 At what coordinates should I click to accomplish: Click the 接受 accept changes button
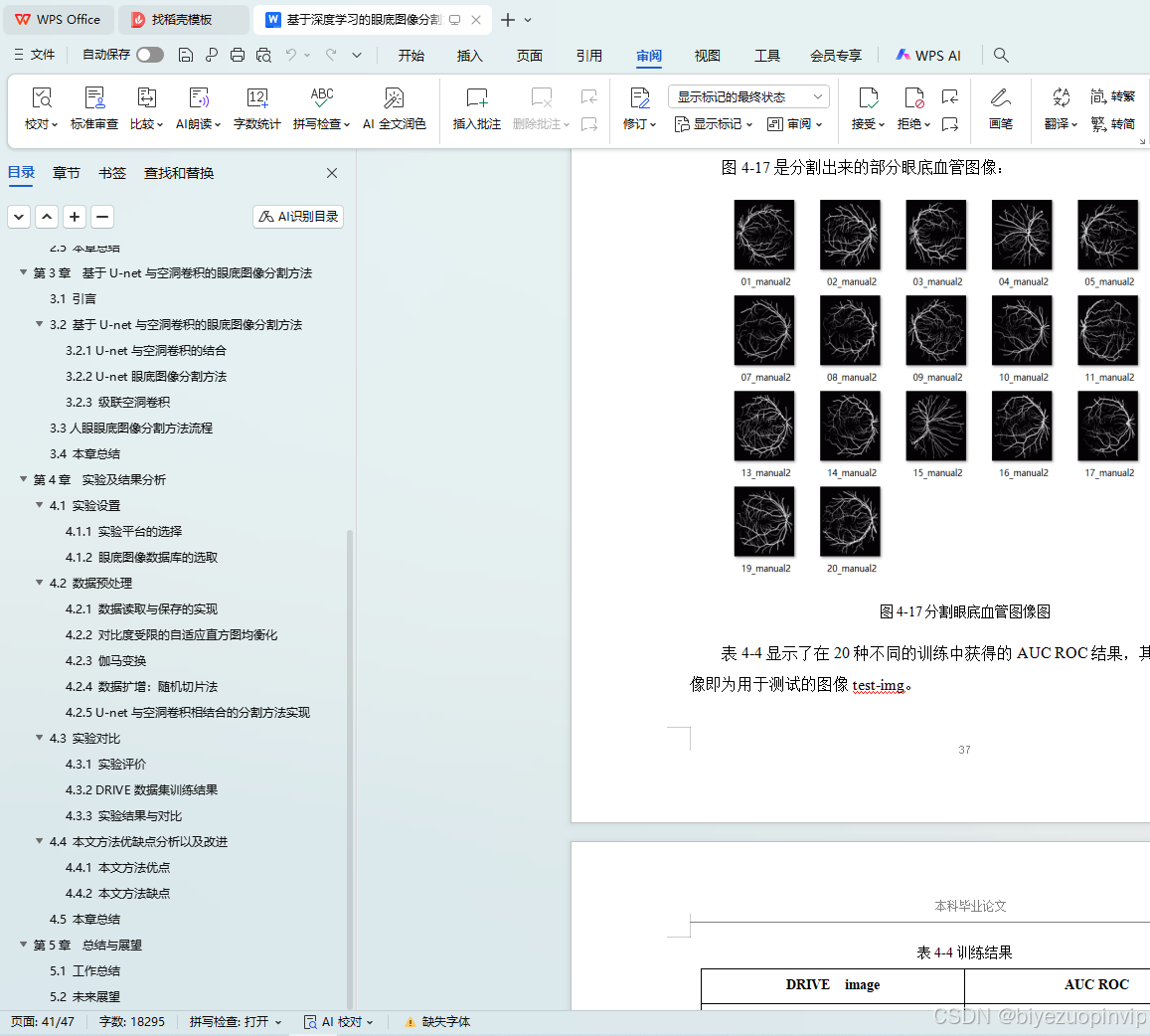[x=868, y=108]
